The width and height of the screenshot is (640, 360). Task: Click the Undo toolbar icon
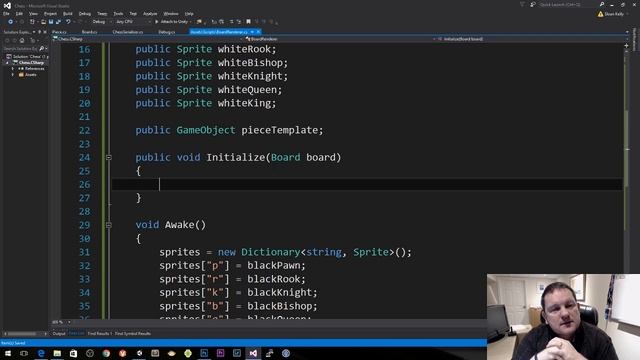point(68,22)
